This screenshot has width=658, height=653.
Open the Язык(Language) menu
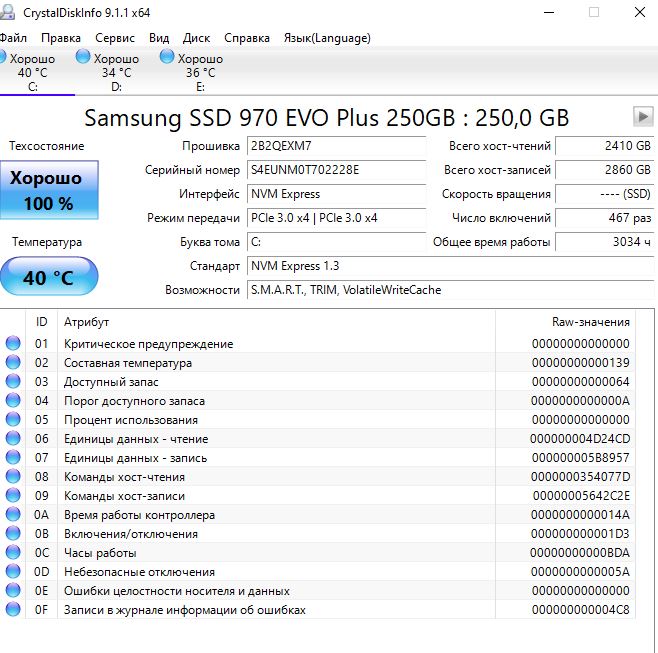pos(327,38)
